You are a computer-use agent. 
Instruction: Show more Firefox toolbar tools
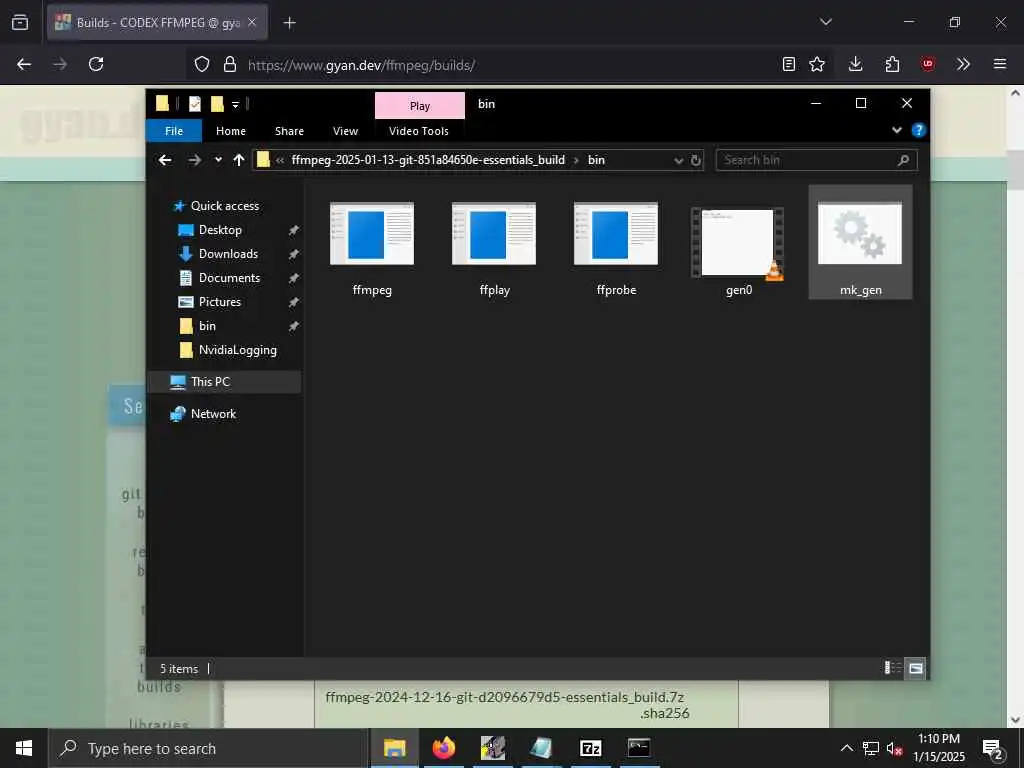(x=963, y=64)
